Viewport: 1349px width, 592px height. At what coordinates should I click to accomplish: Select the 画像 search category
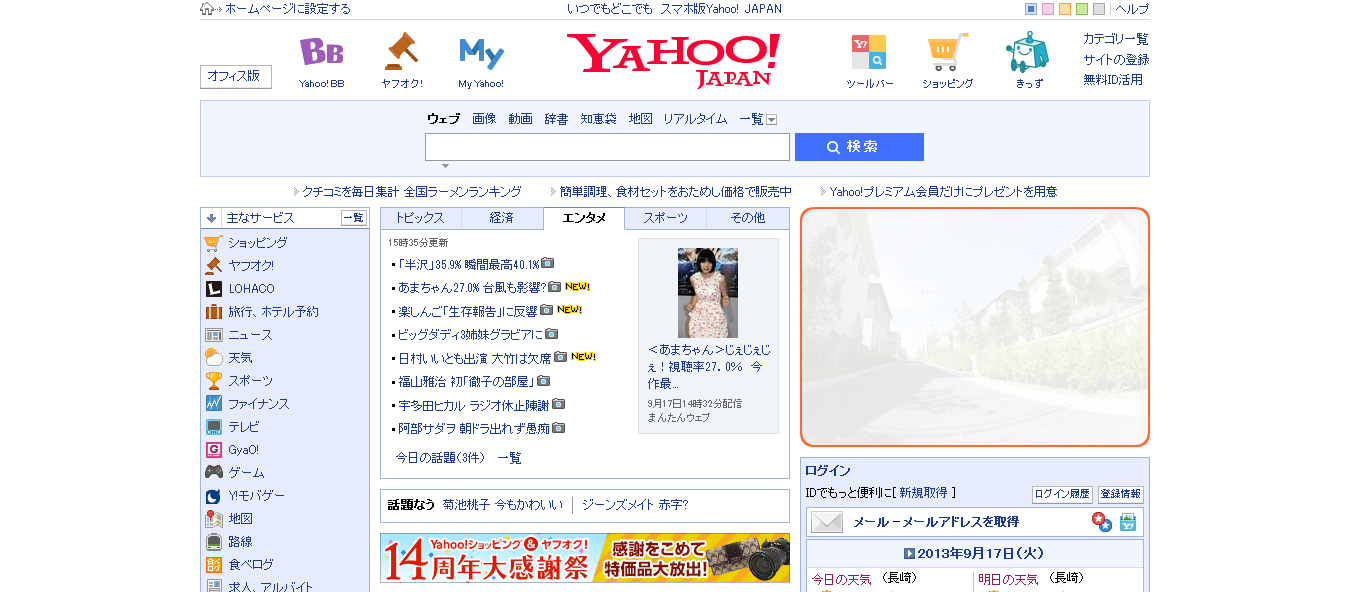(x=484, y=119)
